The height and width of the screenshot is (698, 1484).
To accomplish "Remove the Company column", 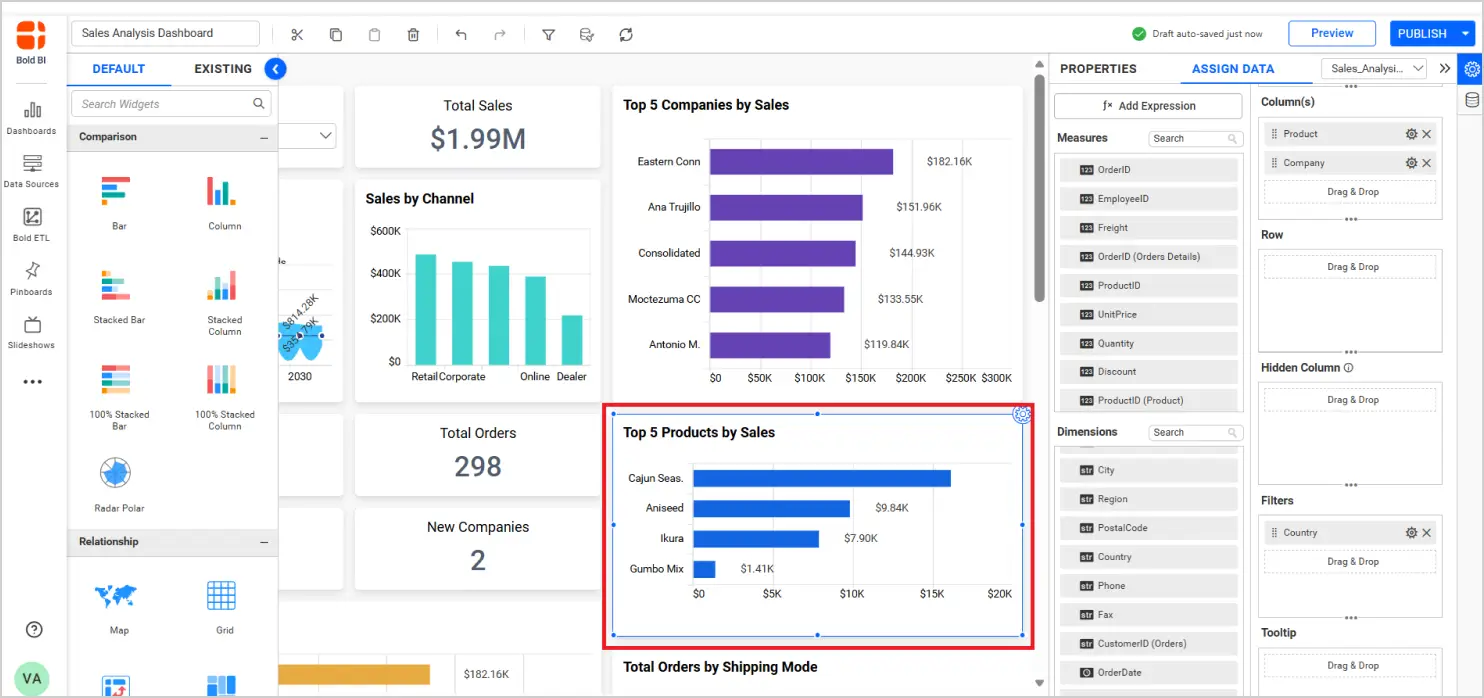I will 1427,163.
